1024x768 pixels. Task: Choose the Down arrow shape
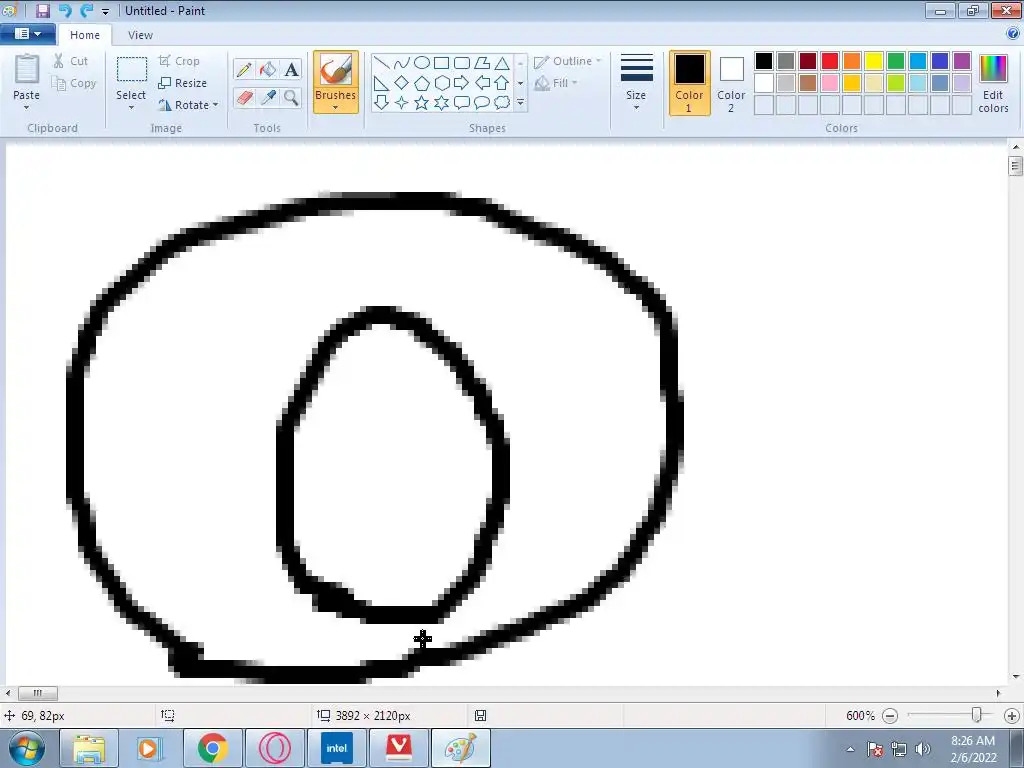[382, 103]
